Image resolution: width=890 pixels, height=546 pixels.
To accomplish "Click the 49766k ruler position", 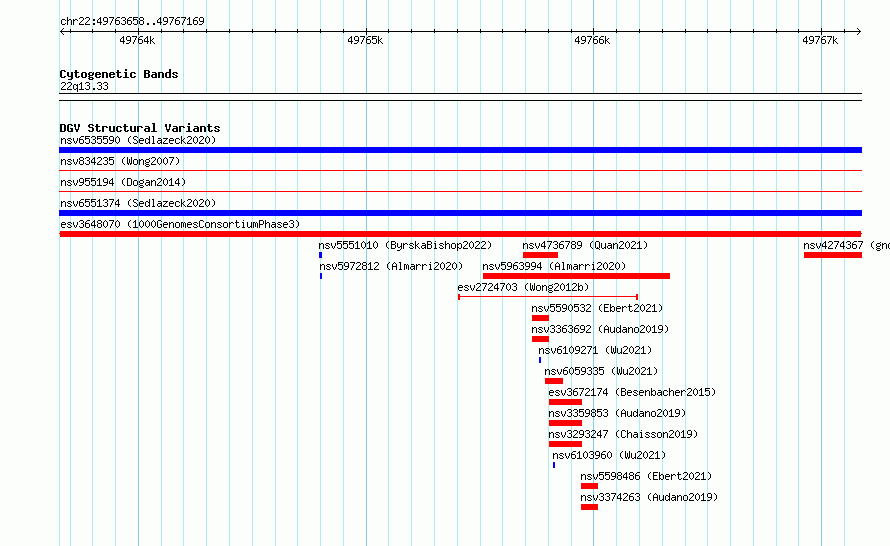I will click(592, 40).
